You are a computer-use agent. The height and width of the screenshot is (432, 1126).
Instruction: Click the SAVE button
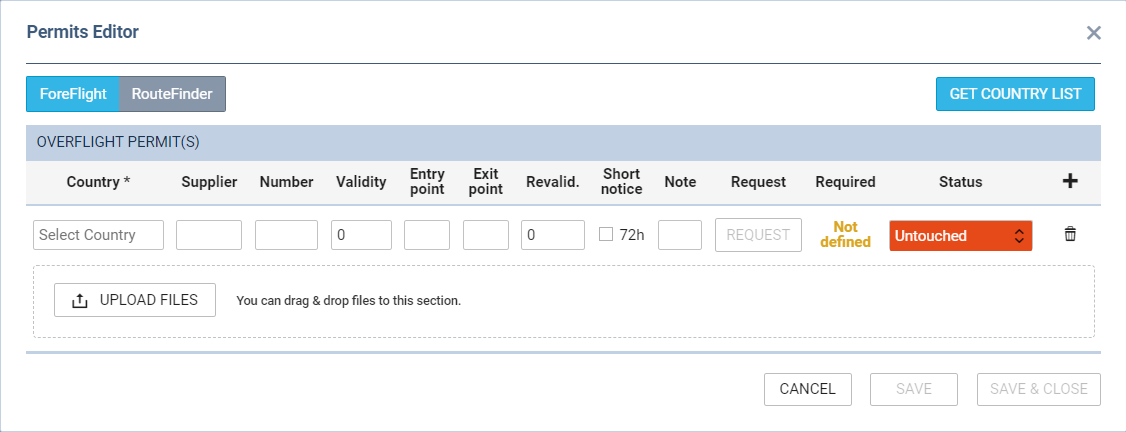(x=914, y=389)
